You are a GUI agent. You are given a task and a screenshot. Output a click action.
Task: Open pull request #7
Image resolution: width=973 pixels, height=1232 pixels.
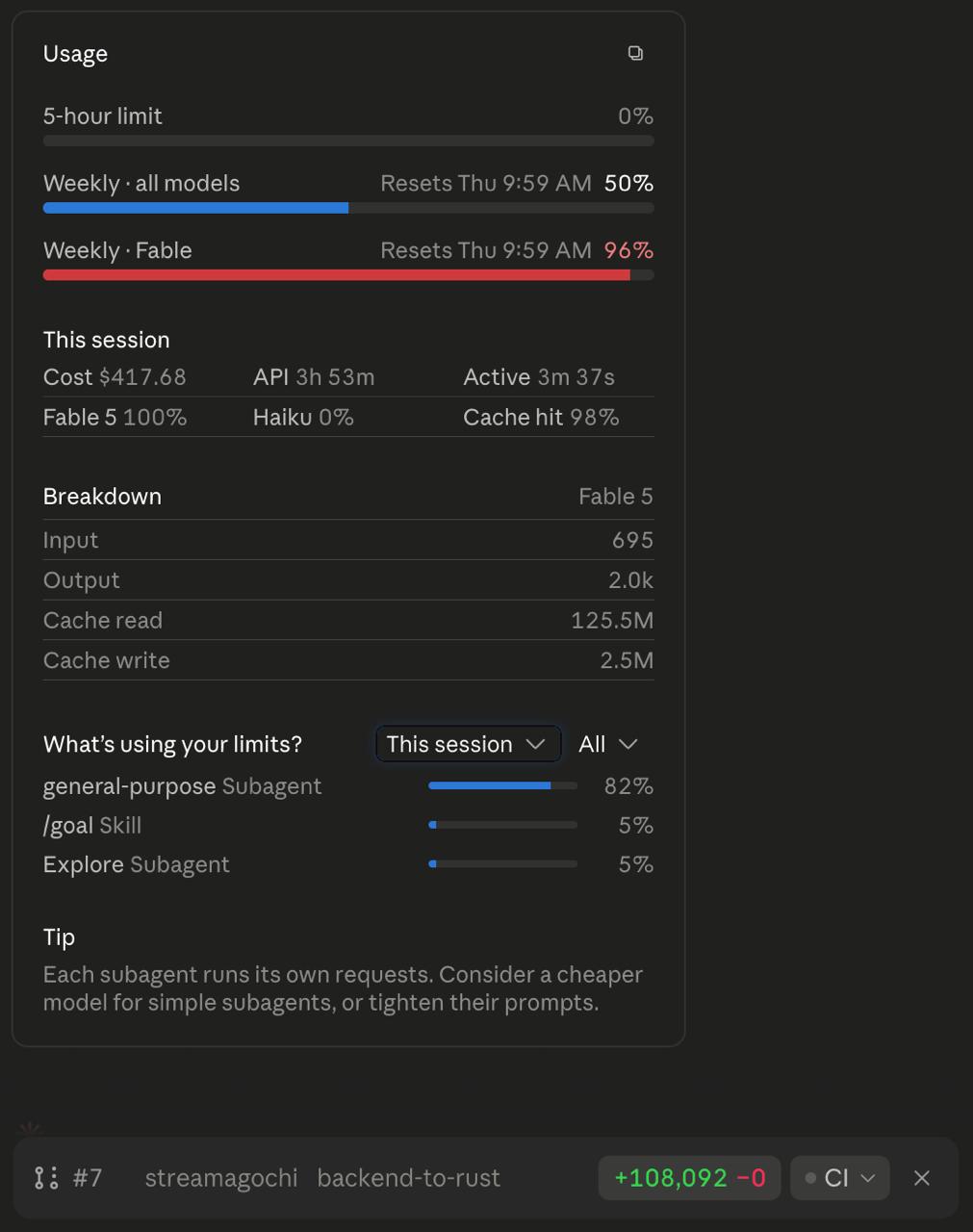tap(88, 1177)
